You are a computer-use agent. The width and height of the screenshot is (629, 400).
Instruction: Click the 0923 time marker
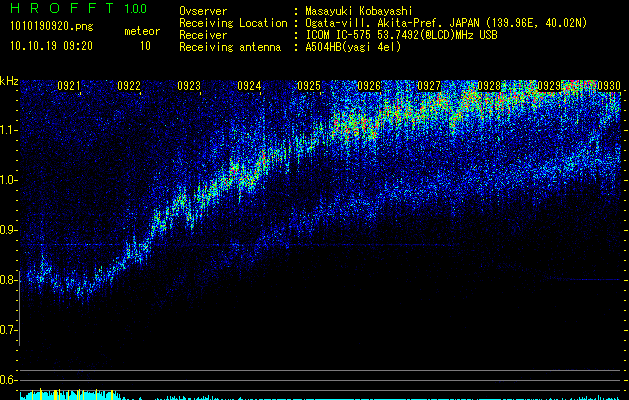pyautogui.click(x=189, y=86)
